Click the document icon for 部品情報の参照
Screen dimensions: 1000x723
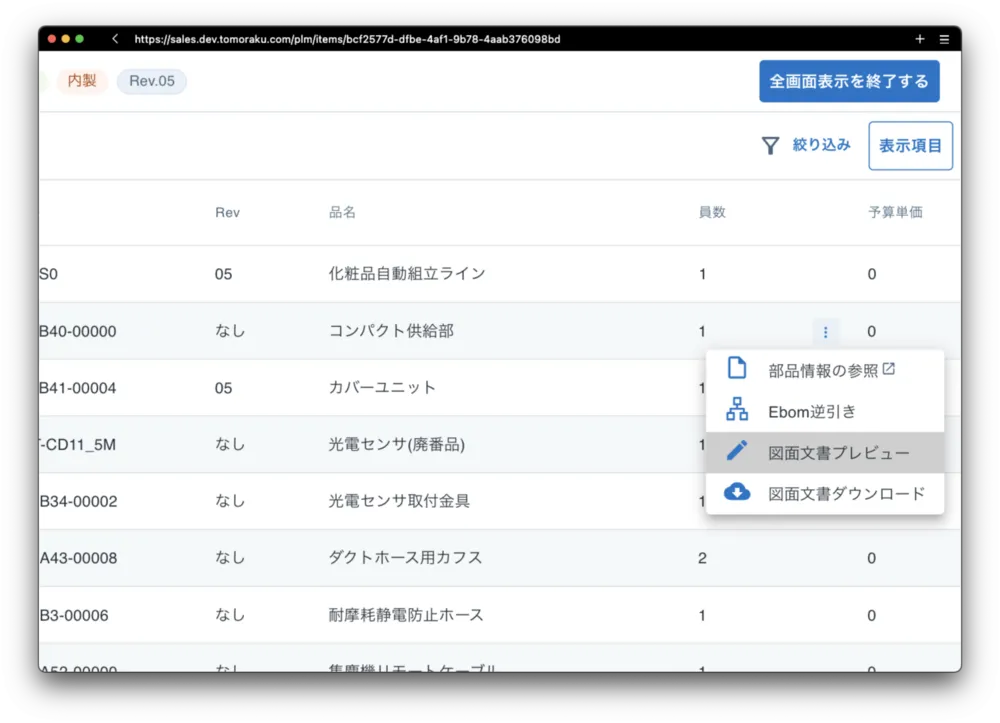(x=737, y=367)
